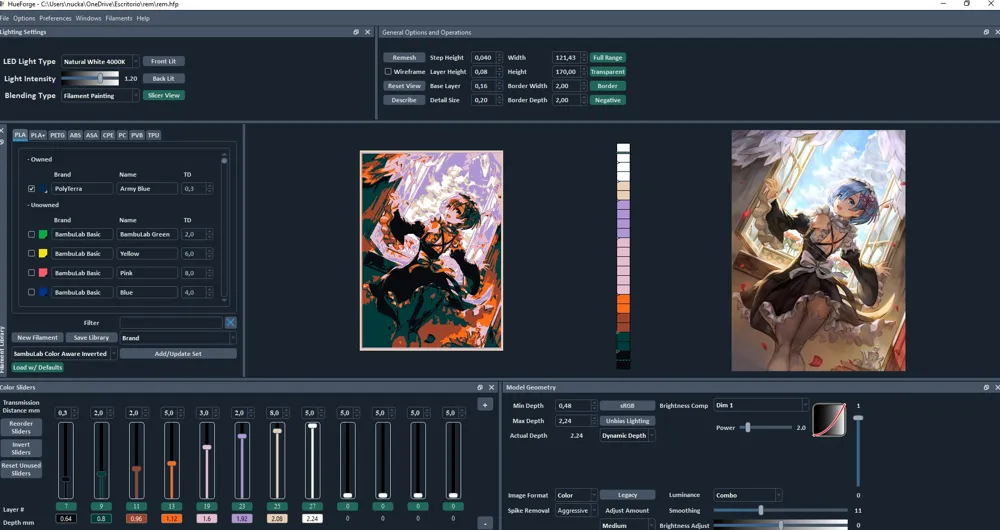Open the LED Light Type dropdown
Screen dimensions: 1000x530
click(x=100, y=61)
